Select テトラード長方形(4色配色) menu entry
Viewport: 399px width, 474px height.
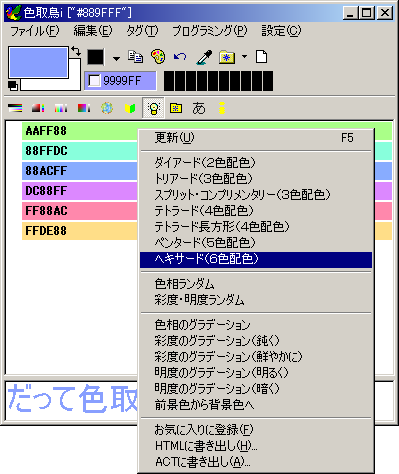pyautogui.click(x=256, y=227)
